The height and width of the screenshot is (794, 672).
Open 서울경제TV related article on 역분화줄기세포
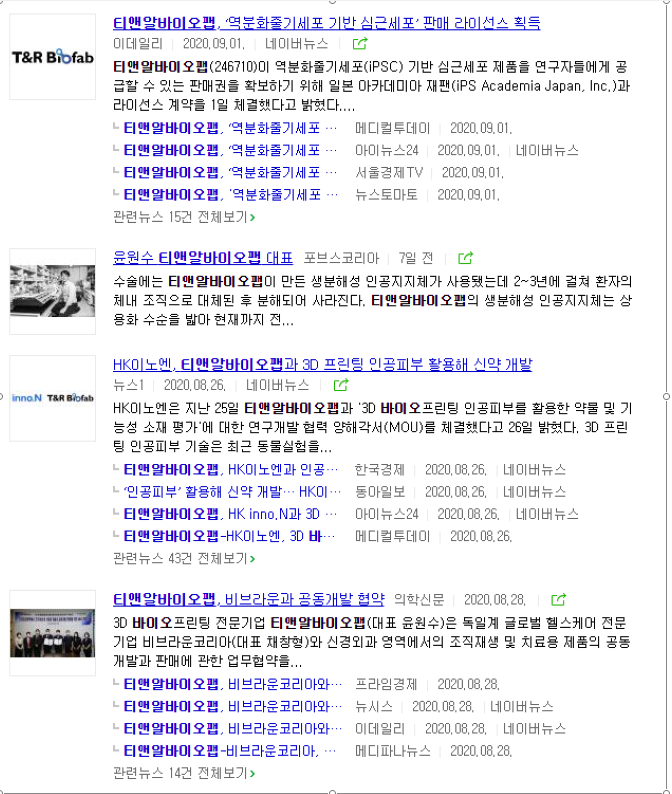[x=230, y=173]
